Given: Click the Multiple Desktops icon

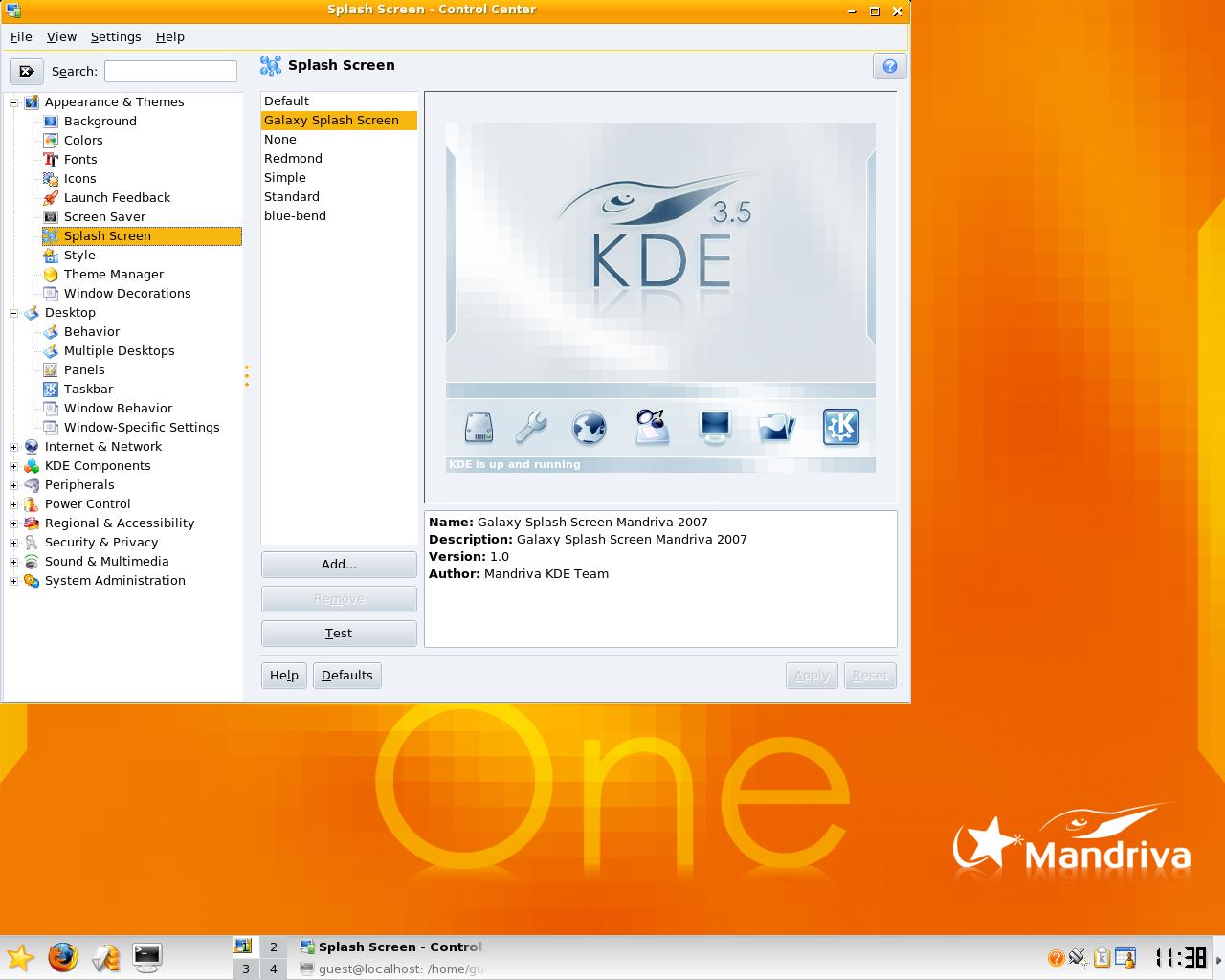Looking at the screenshot, I should (x=51, y=351).
